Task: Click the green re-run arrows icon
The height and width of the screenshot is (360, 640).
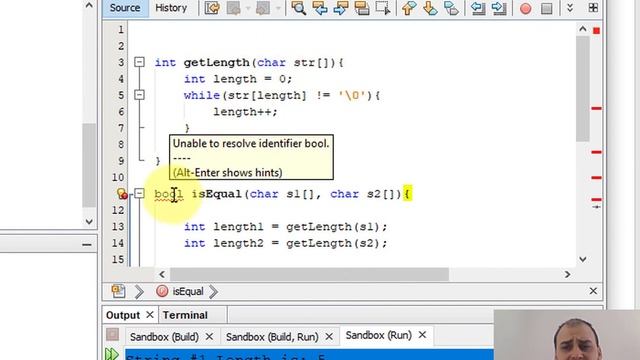Action: point(111,354)
